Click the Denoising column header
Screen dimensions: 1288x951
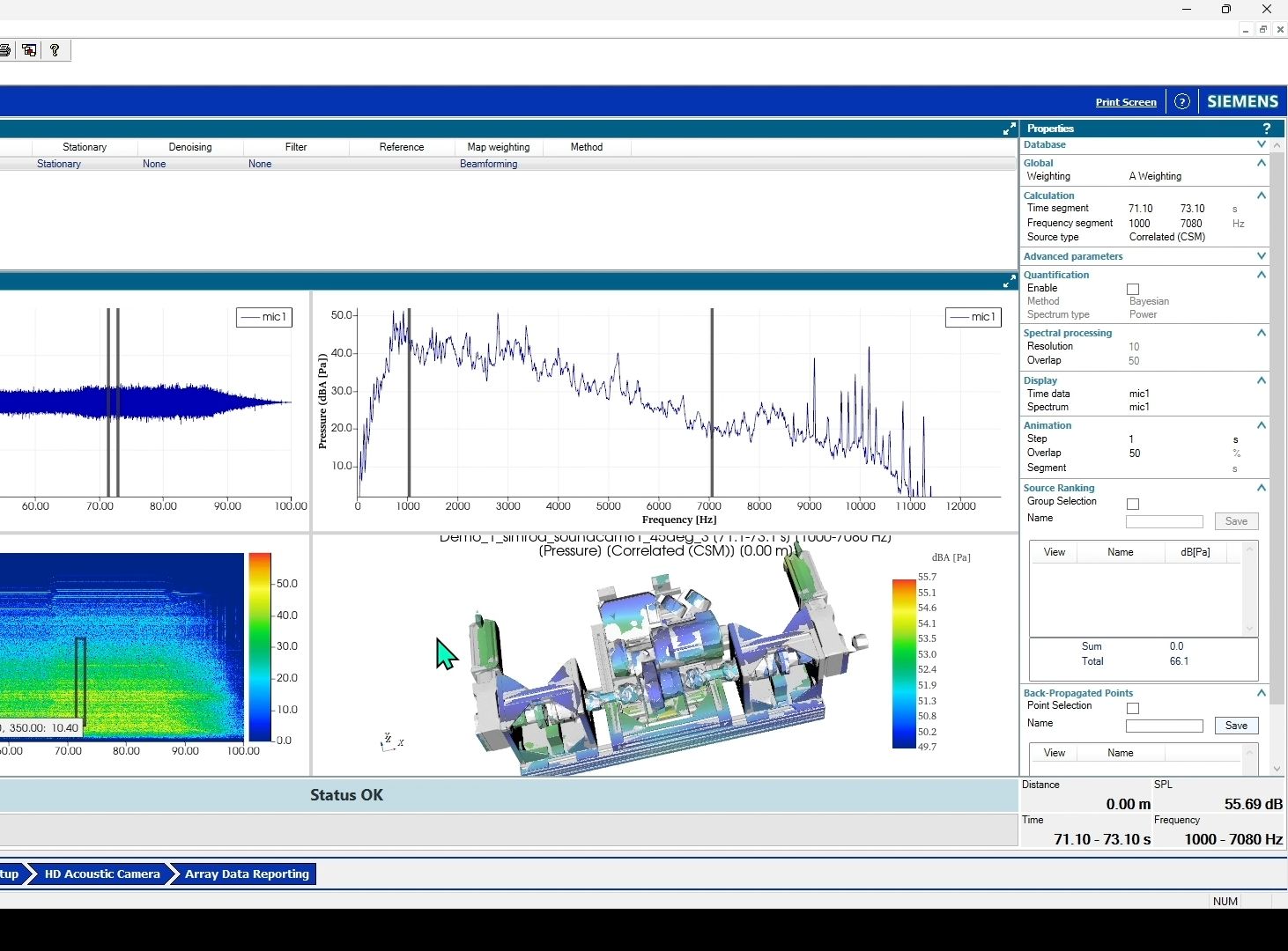(x=190, y=147)
